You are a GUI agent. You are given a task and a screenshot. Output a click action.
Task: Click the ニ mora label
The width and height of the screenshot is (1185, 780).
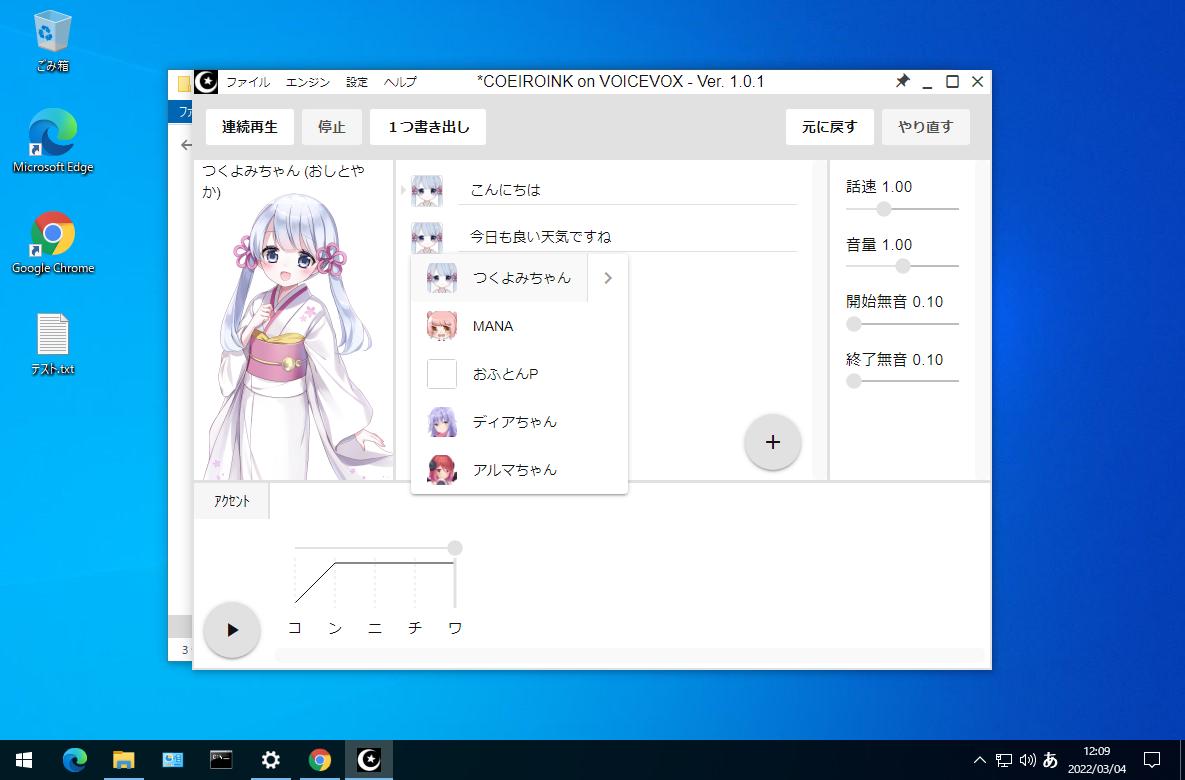(x=375, y=628)
